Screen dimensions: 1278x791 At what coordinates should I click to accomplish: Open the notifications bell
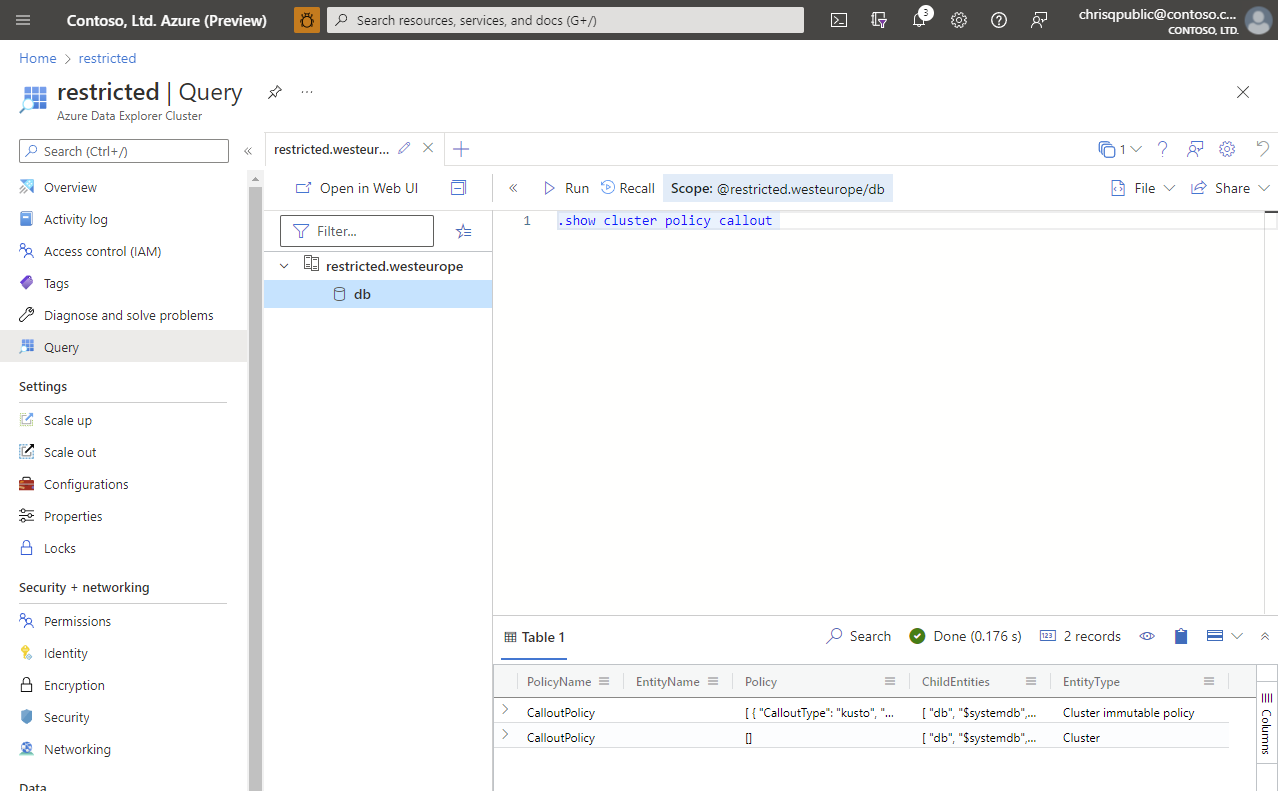[920, 20]
